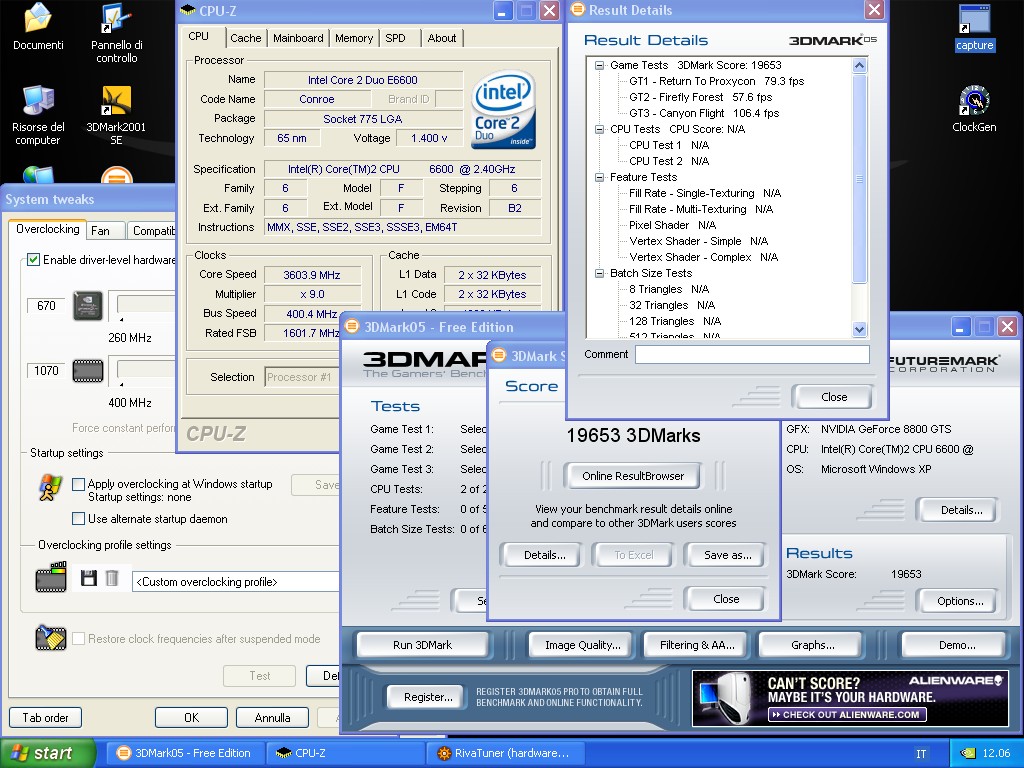Viewport: 1024px width, 768px height.
Task: Click Close in the Result Details window
Action: (x=833, y=397)
